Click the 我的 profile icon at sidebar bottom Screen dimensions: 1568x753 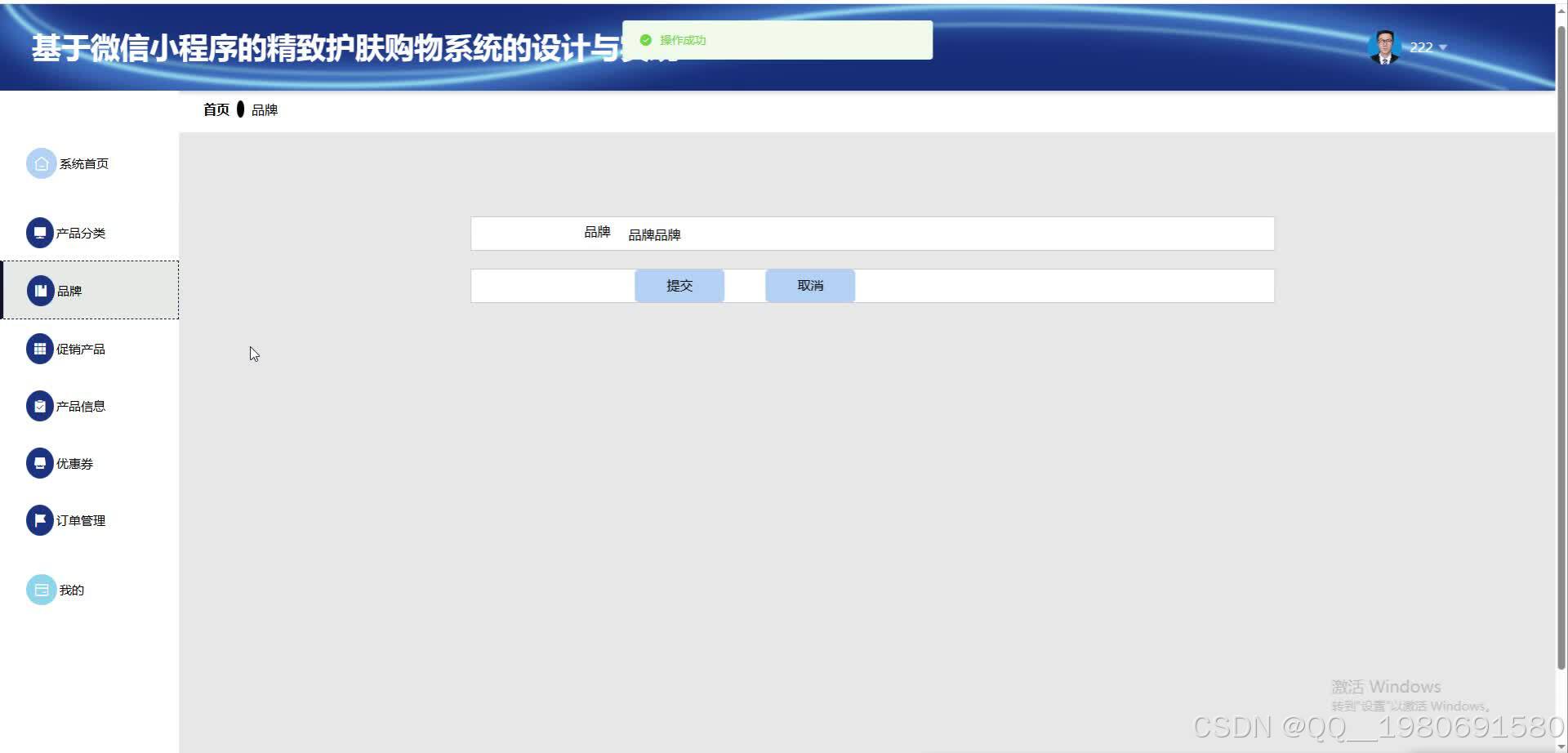coord(42,589)
